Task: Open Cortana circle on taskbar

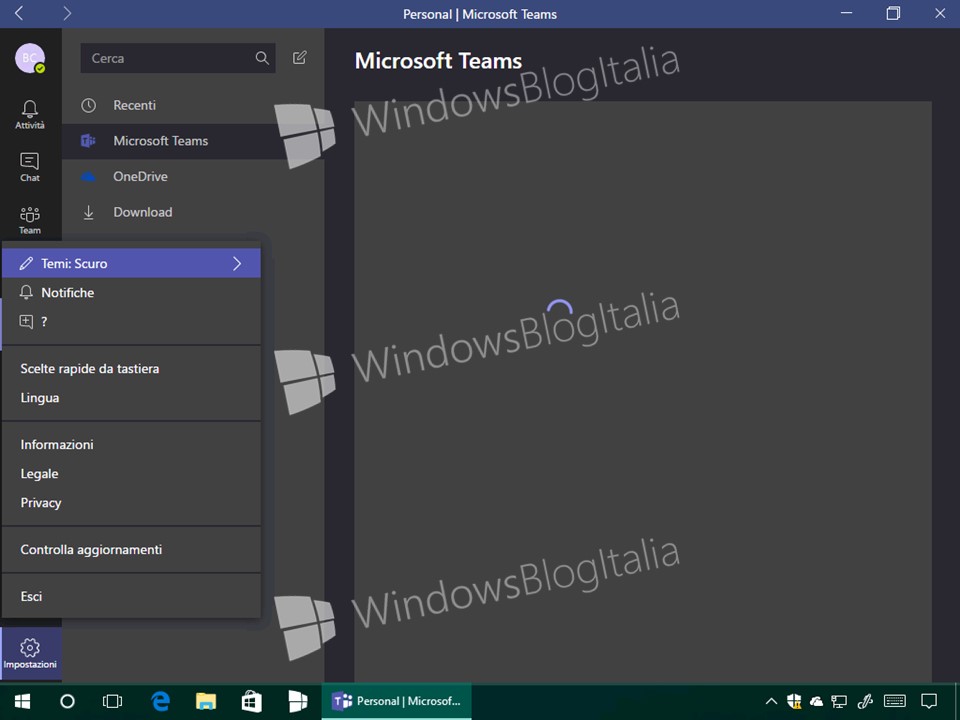Action: pyautogui.click(x=67, y=701)
